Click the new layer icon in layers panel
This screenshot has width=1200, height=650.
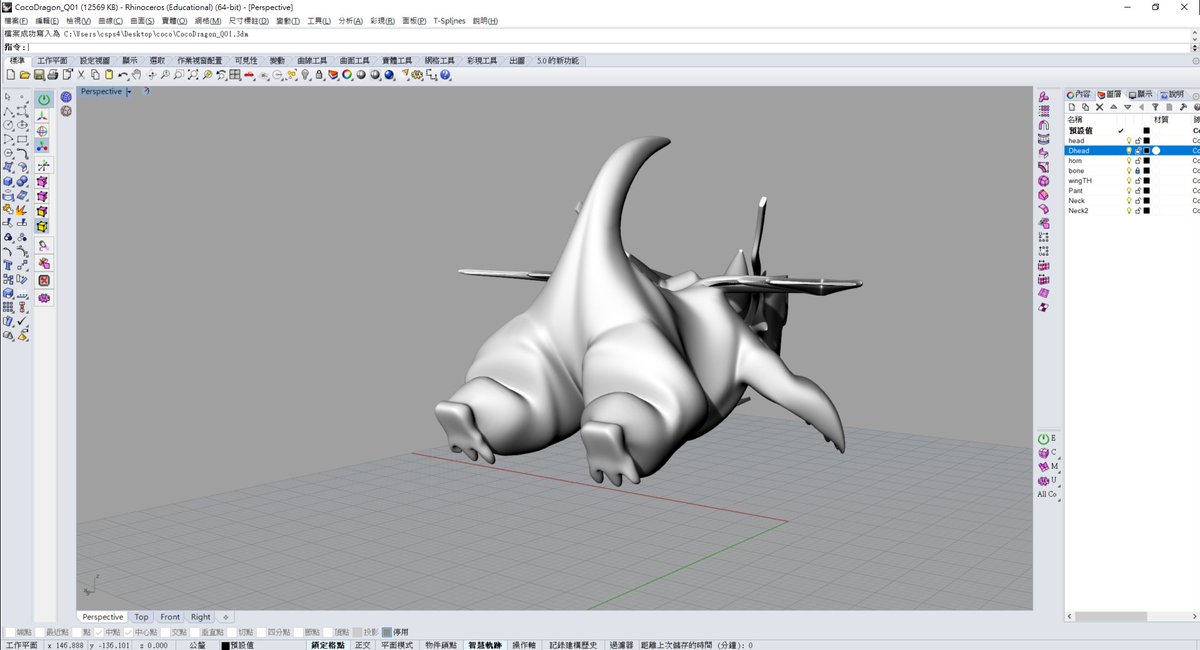(x=1072, y=107)
